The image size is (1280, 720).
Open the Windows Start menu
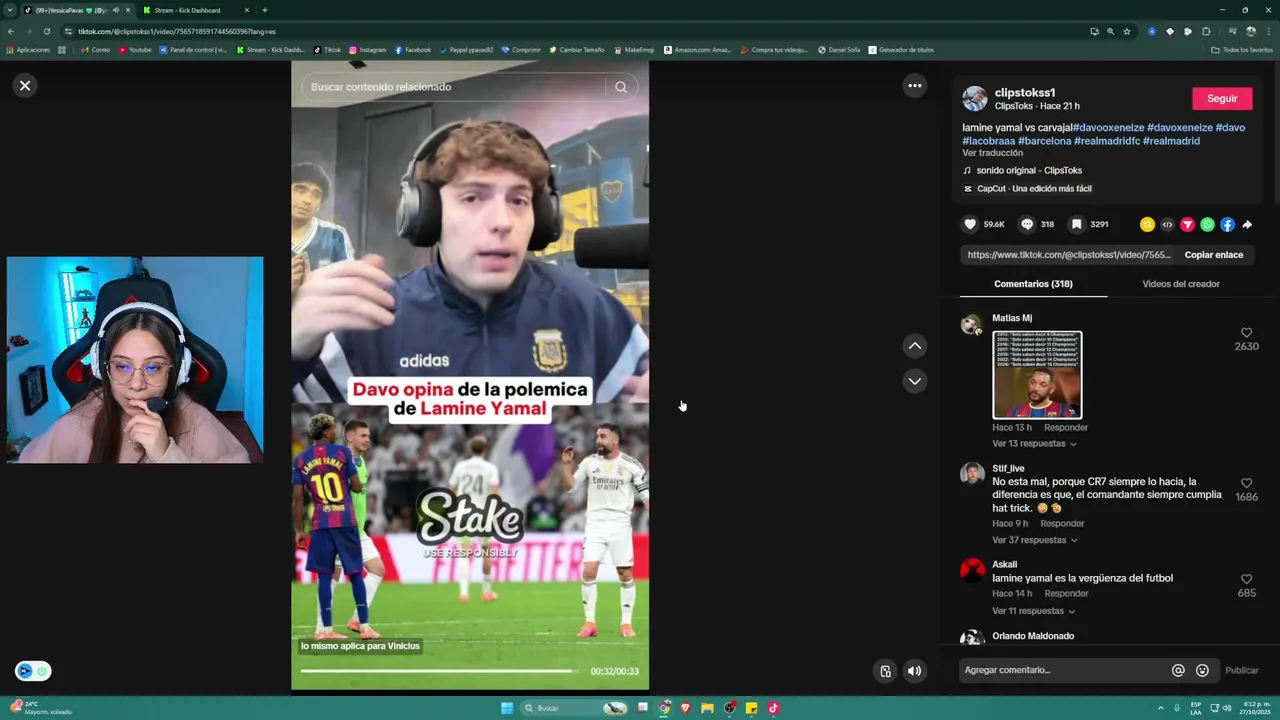pos(507,708)
